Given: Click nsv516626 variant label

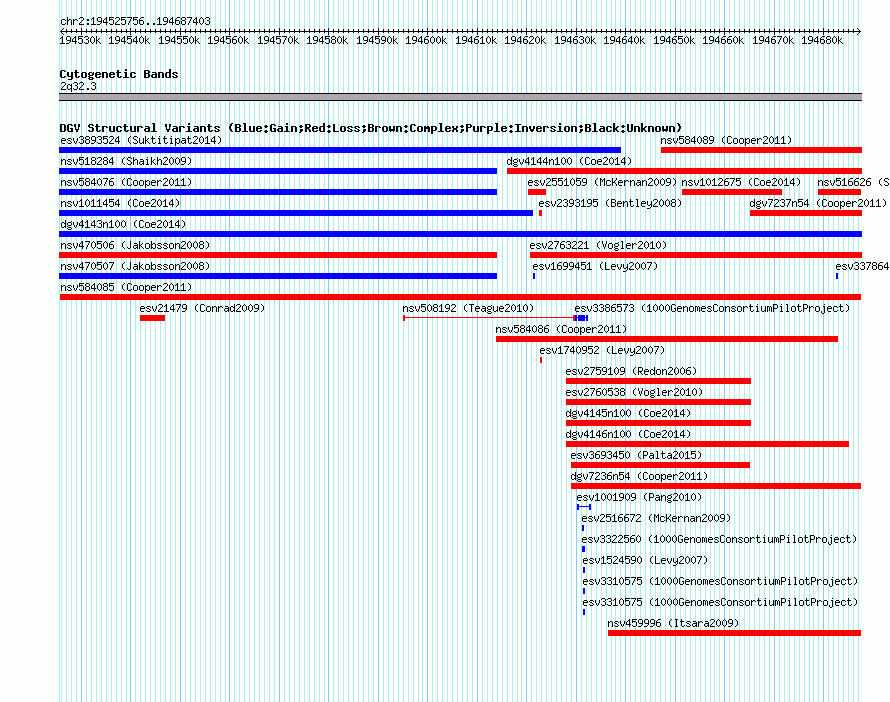Looking at the screenshot, I should pyautogui.click(x=853, y=182).
